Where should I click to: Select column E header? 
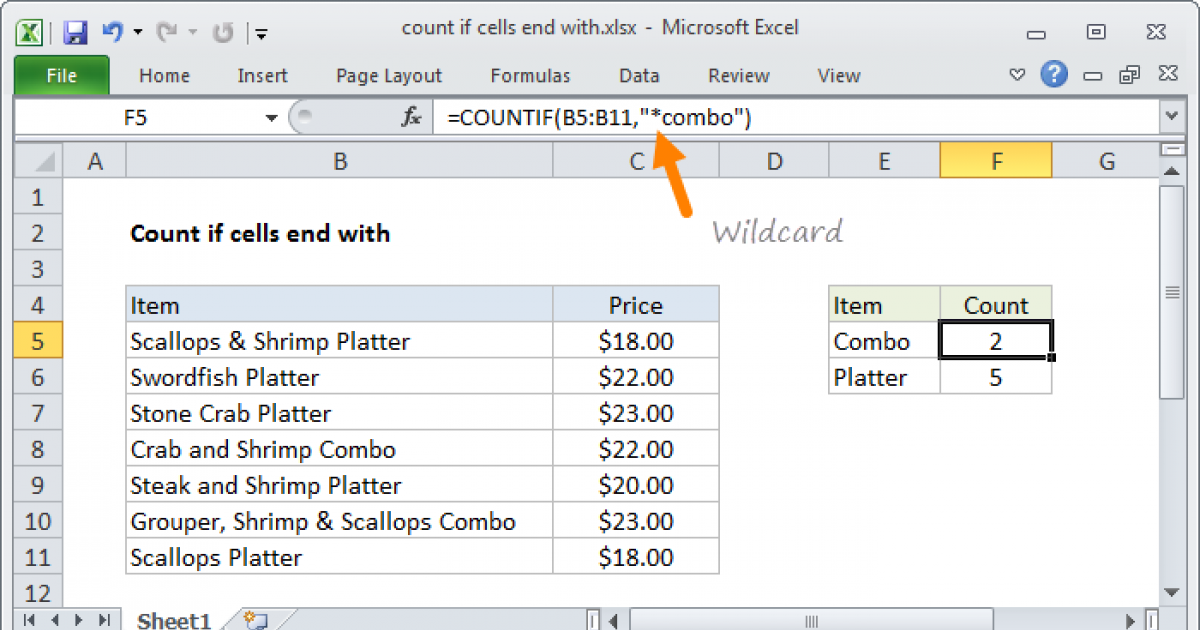[884, 161]
